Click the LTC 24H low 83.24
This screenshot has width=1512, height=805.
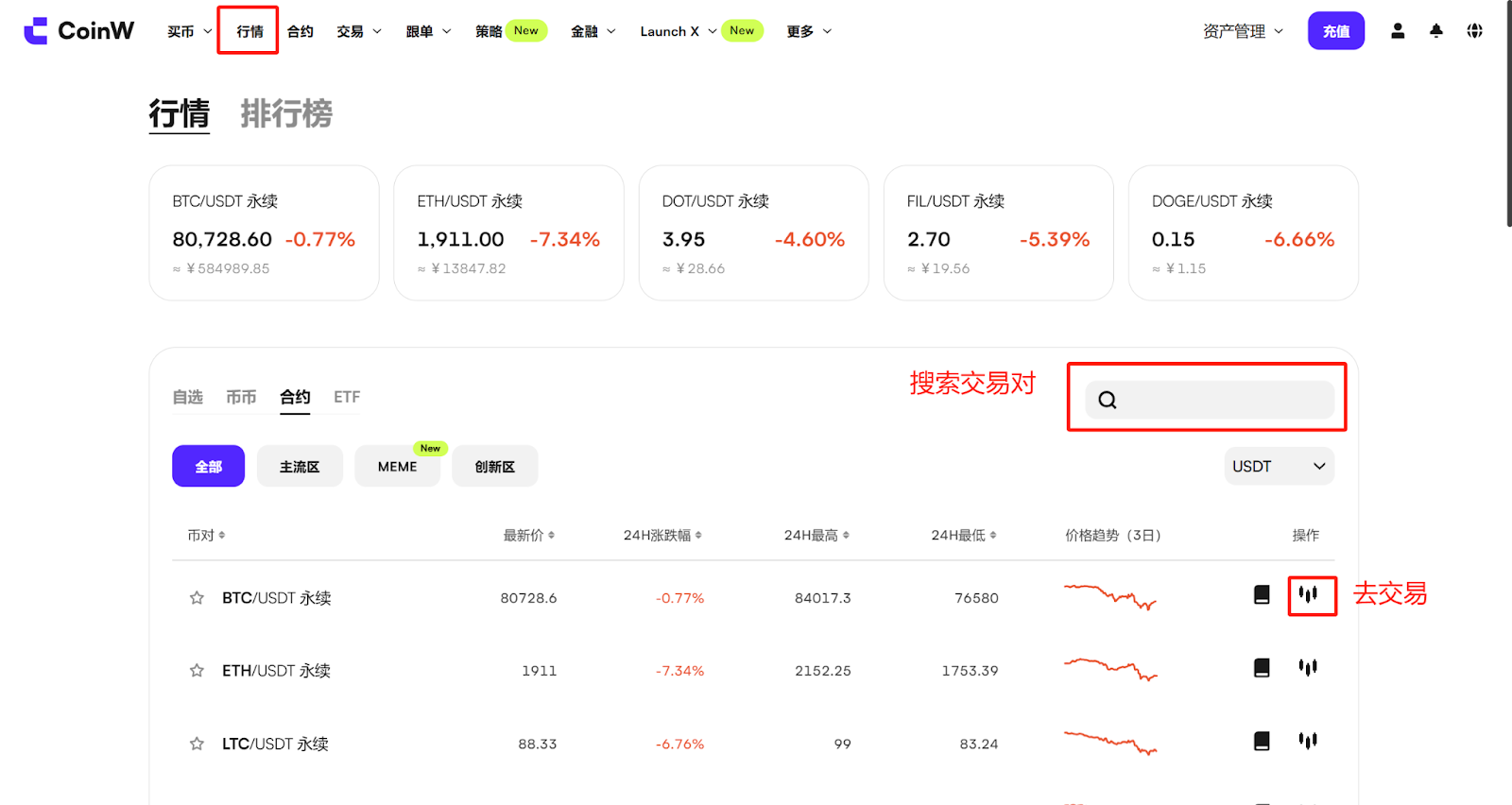979,745
